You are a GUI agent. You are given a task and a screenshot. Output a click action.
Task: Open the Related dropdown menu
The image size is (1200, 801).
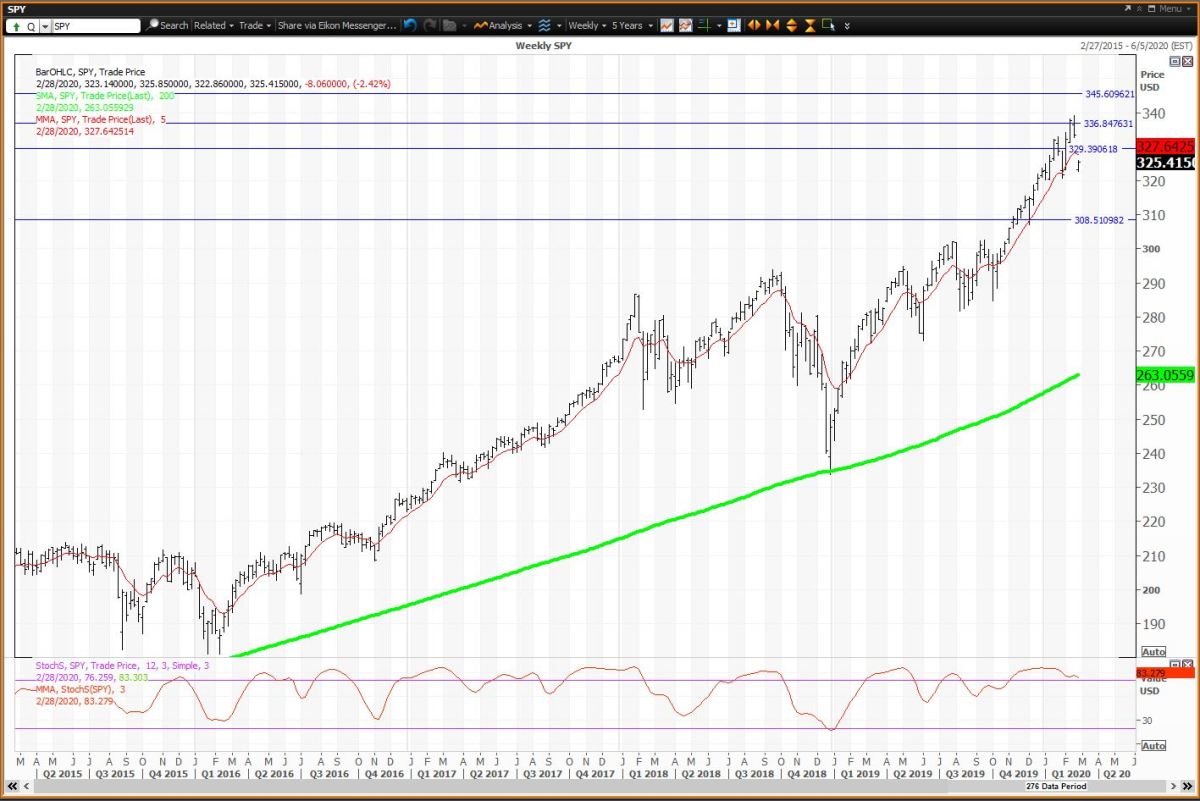pos(214,25)
